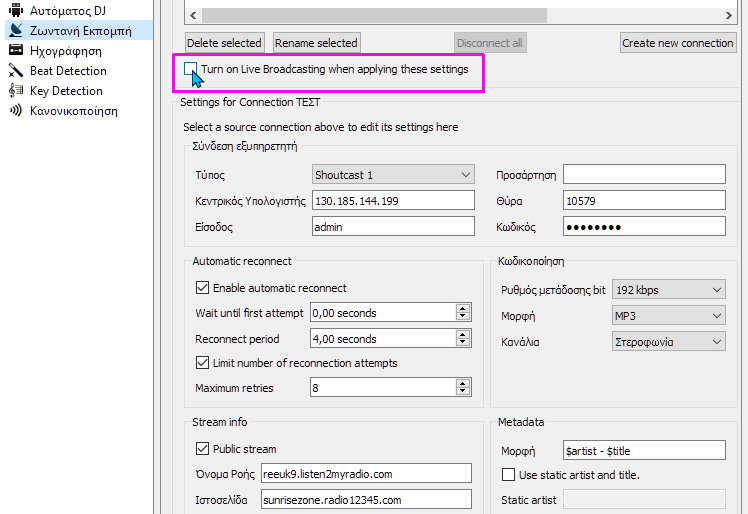Toggle Enable automatic reconnect checkbox
Image resolution: width=748 pixels, height=514 pixels.
(202, 288)
